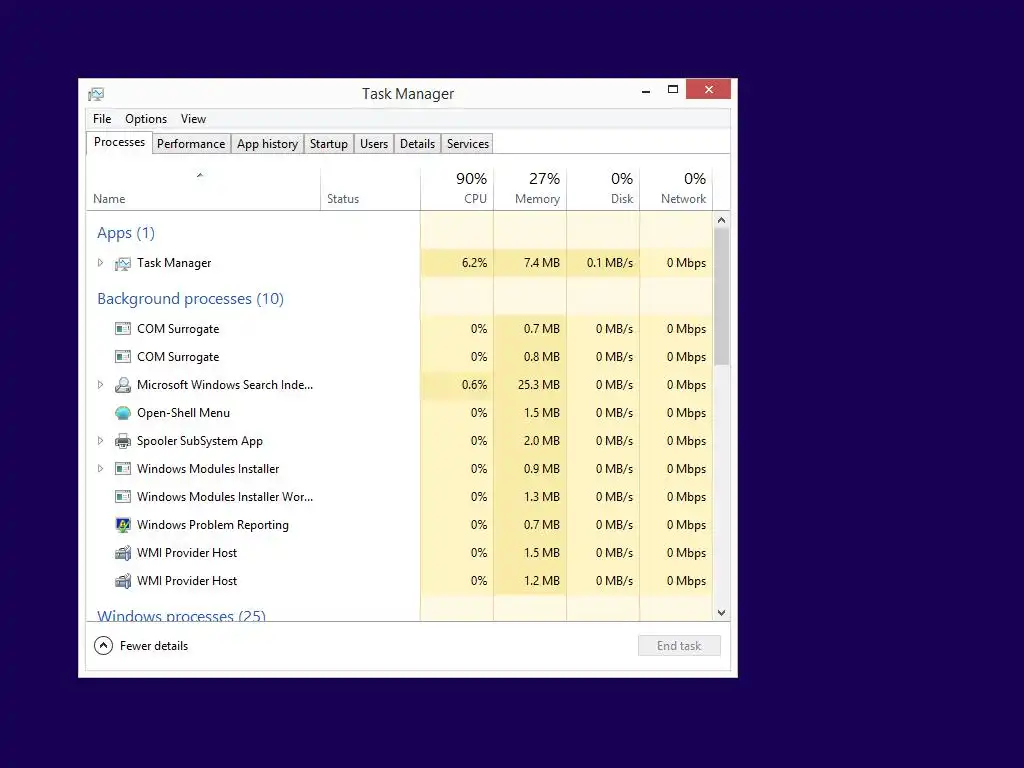The image size is (1024, 768).
Task: Select the Spooler SubSystem App name
Action: coord(200,441)
